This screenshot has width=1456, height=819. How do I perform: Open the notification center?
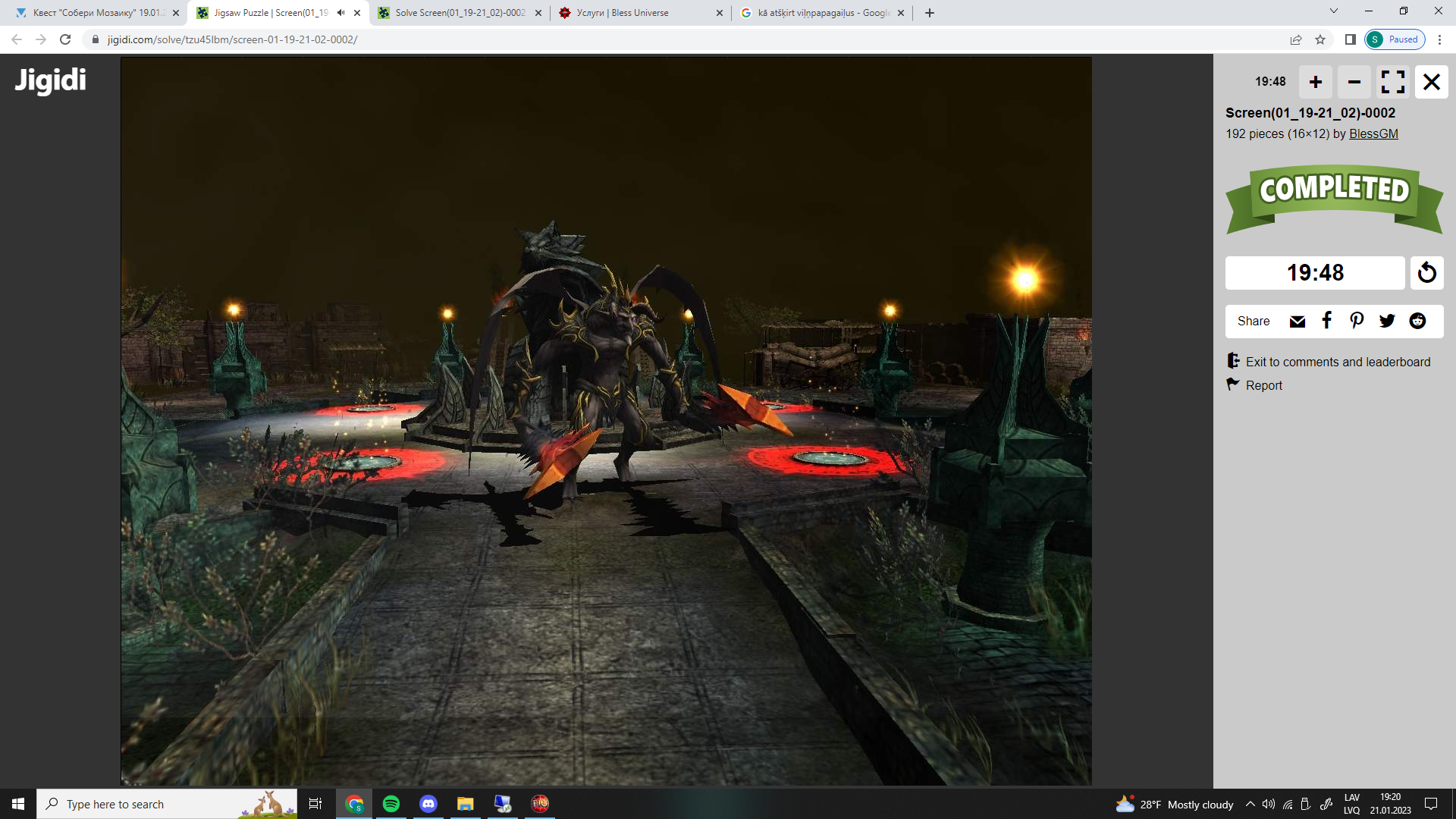1431,804
